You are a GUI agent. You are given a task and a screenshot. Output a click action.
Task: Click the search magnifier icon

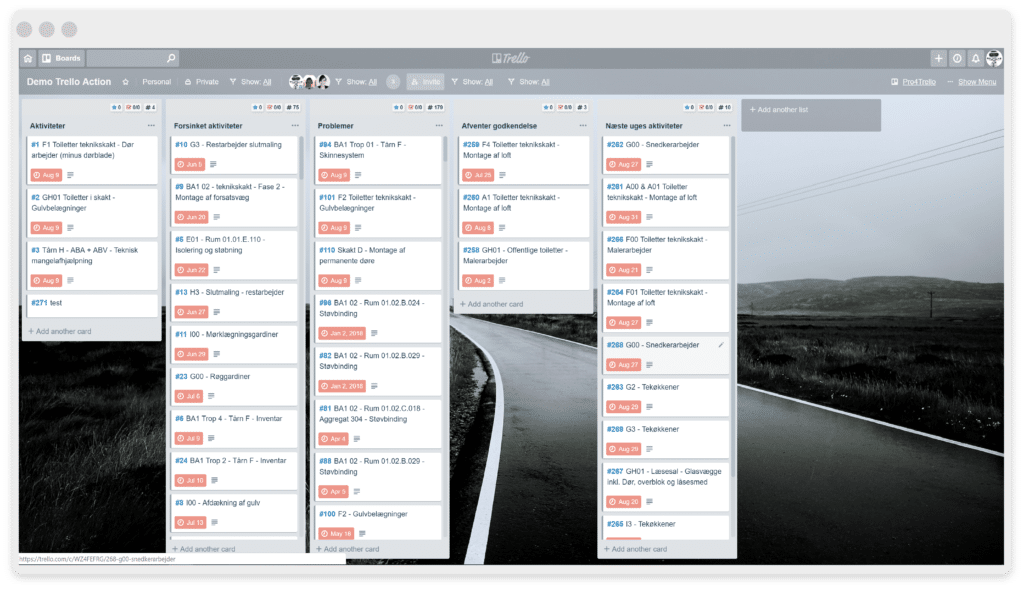[x=171, y=58]
